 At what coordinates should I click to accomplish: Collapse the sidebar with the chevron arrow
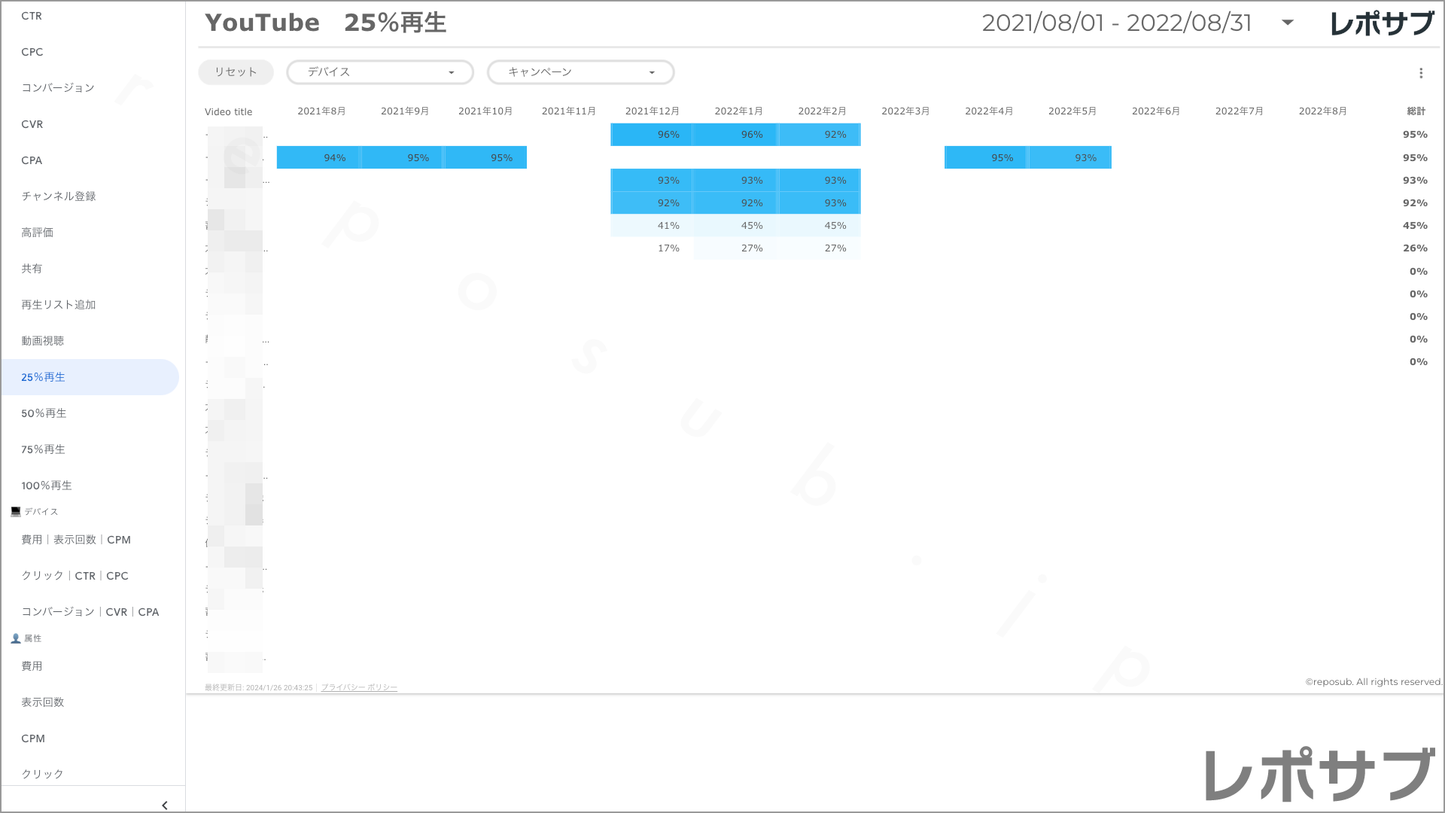tap(164, 805)
